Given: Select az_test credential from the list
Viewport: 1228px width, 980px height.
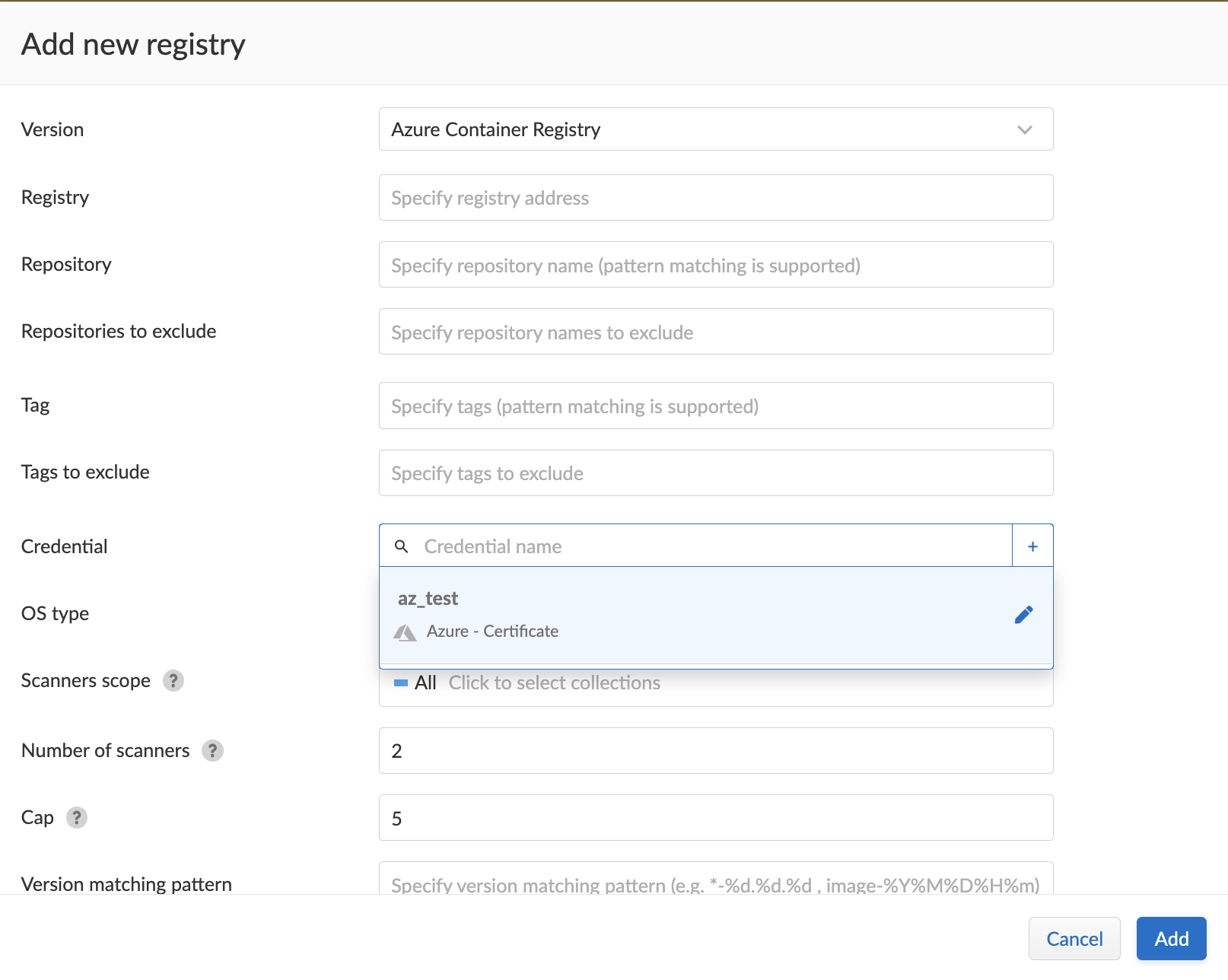Looking at the screenshot, I should point(716,615).
